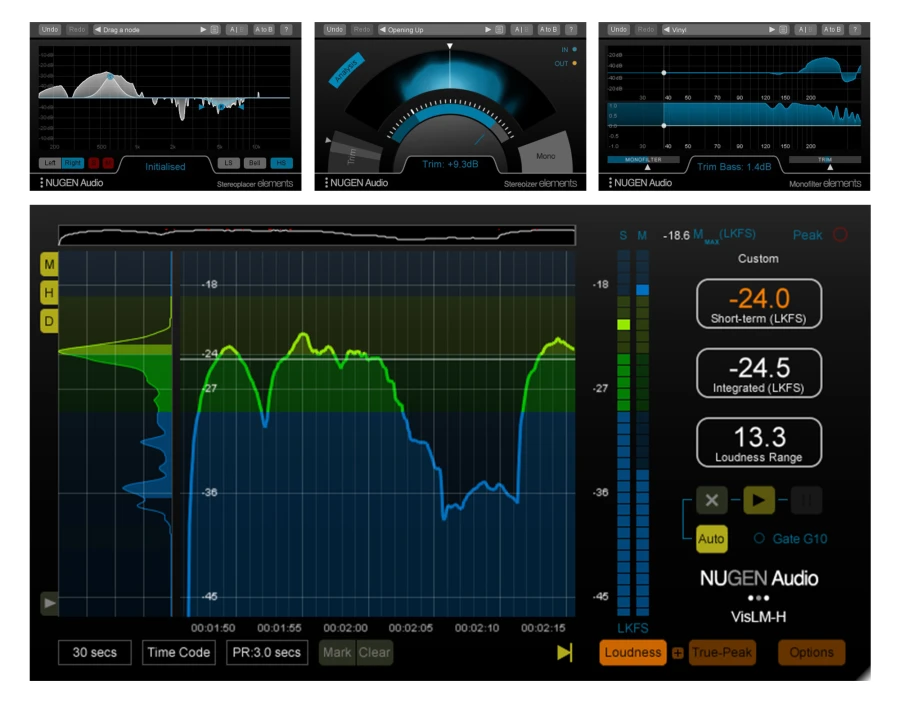The height and width of the screenshot is (703, 900).
Task: Select the LS filter shape
Action: (x=228, y=163)
